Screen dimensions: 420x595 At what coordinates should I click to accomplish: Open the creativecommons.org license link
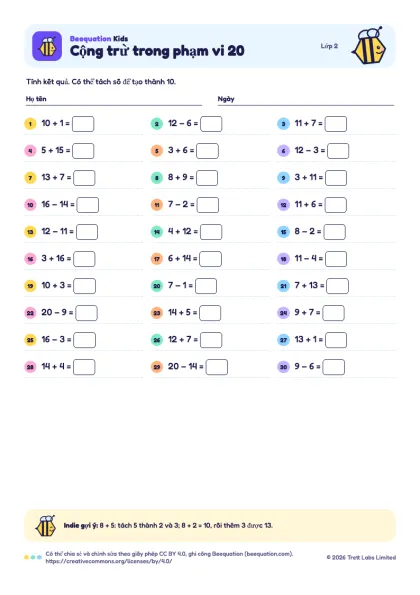tap(109, 561)
